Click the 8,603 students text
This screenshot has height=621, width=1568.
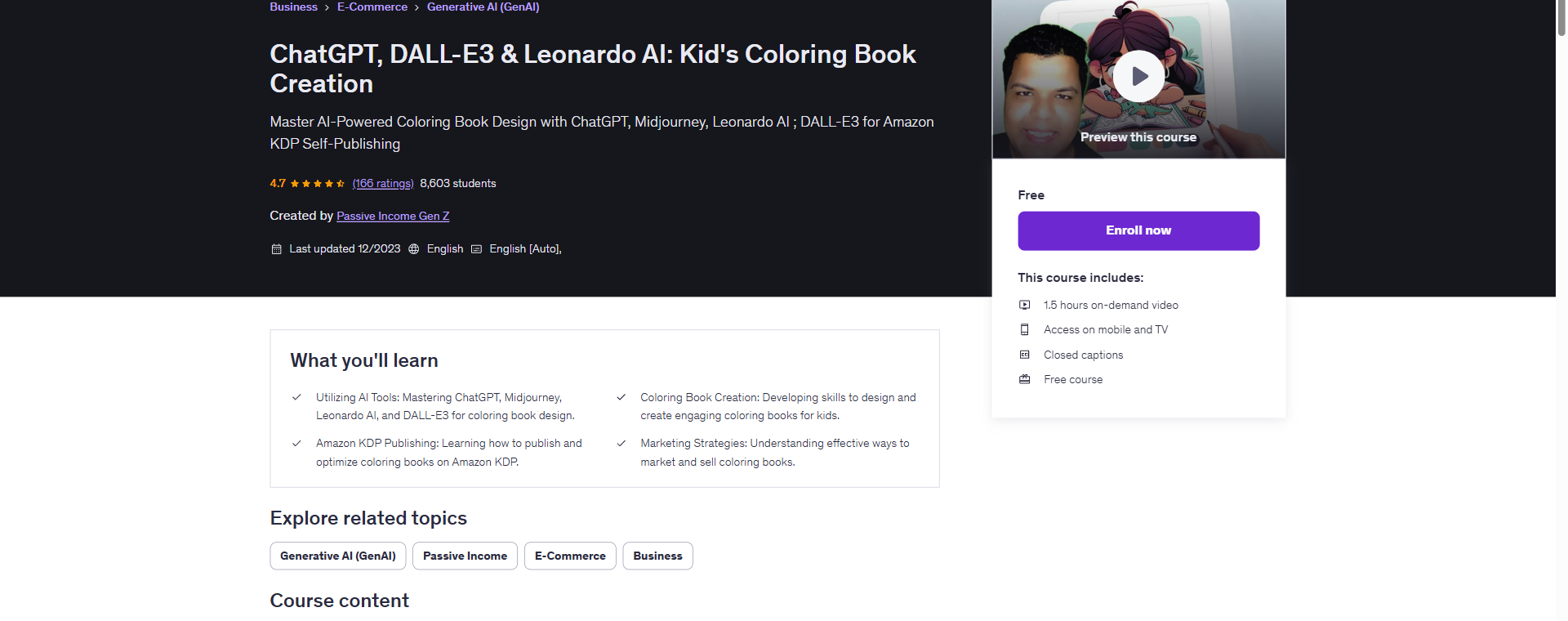458,184
